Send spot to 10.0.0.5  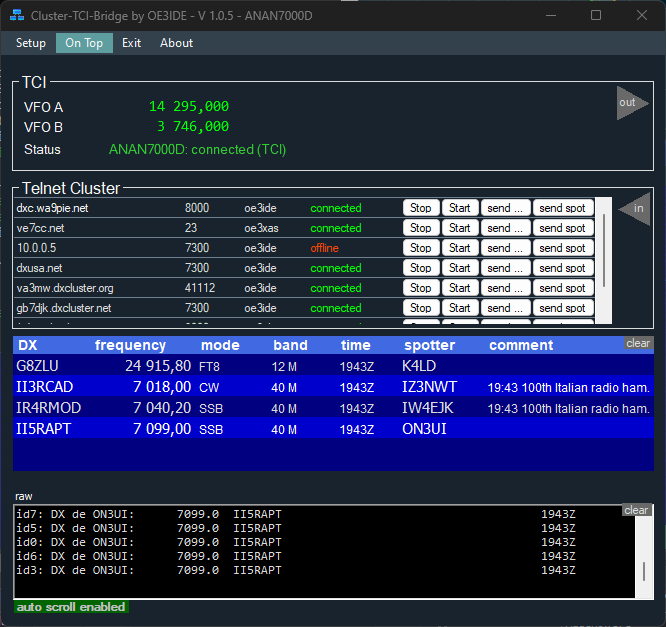tap(562, 248)
